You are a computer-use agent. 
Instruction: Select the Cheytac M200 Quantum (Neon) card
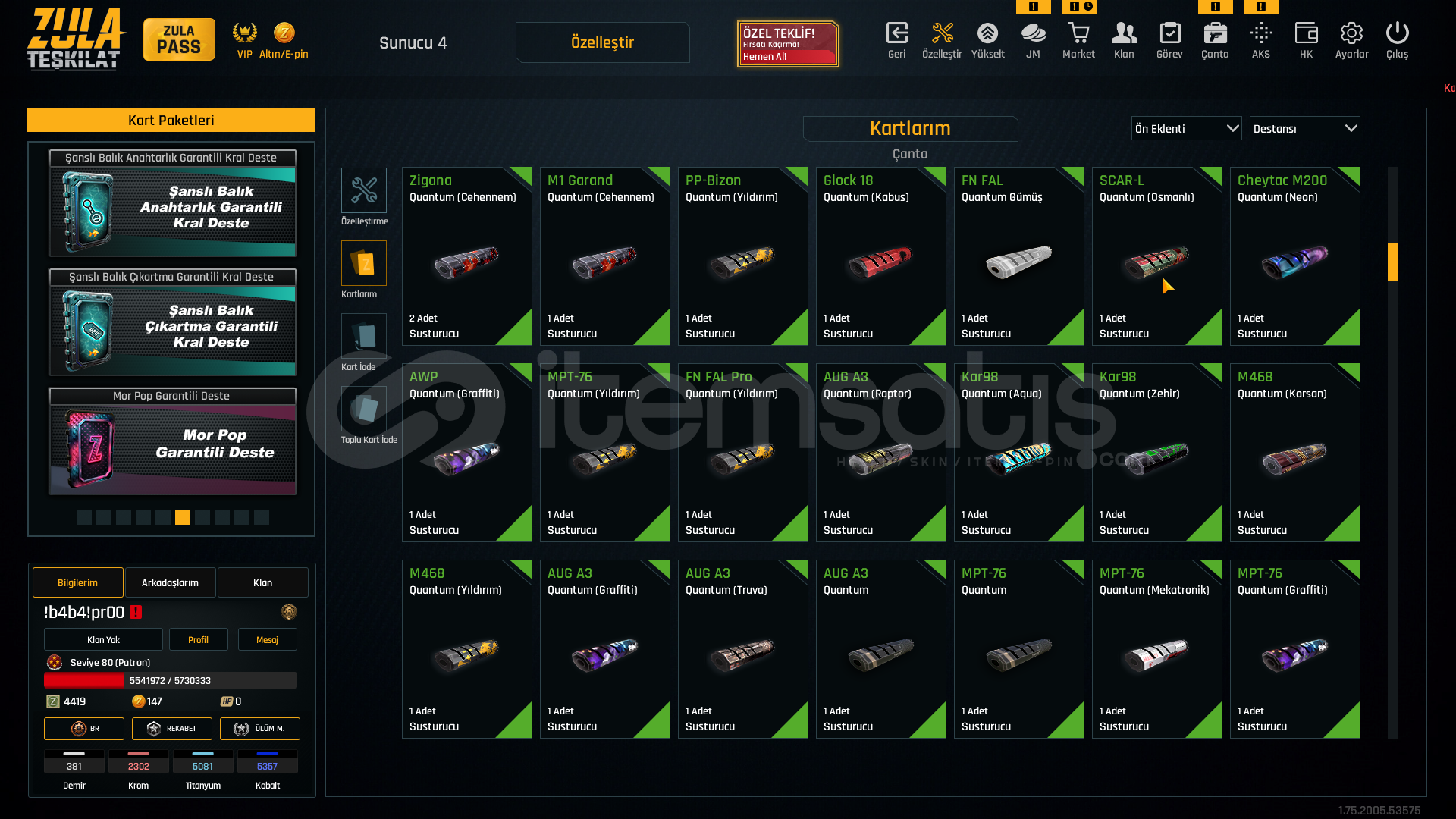(x=1294, y=256)
